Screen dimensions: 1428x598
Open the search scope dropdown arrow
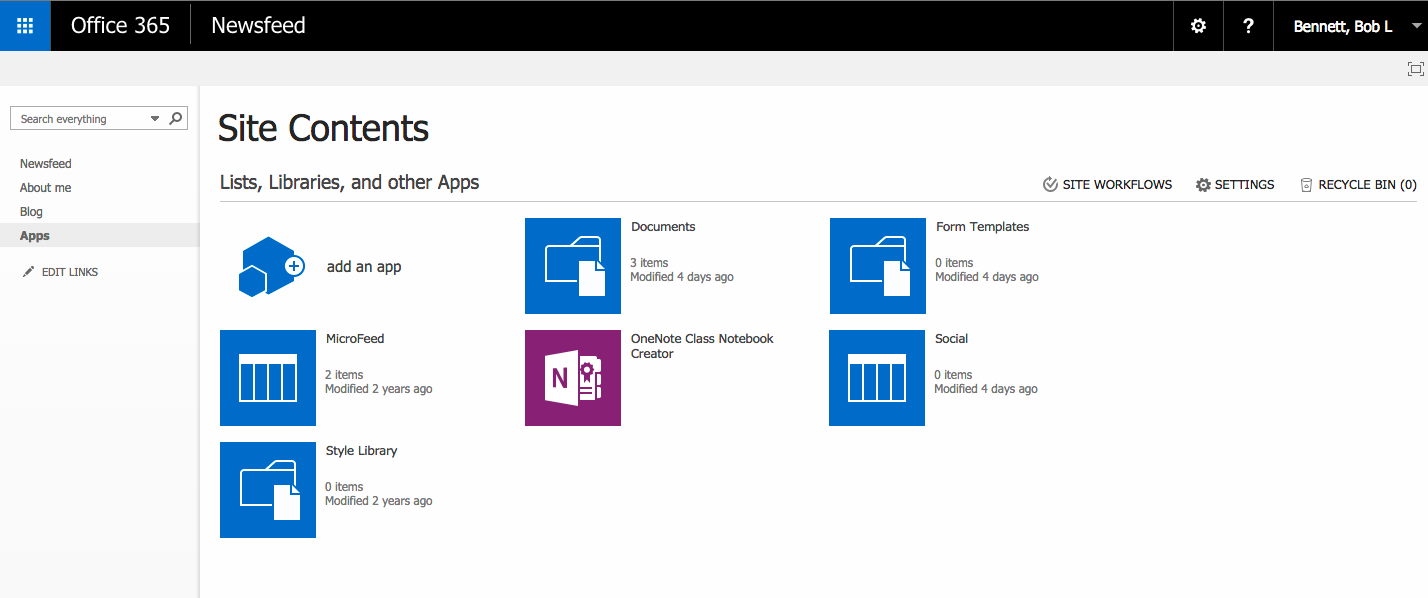click(155, 118)
